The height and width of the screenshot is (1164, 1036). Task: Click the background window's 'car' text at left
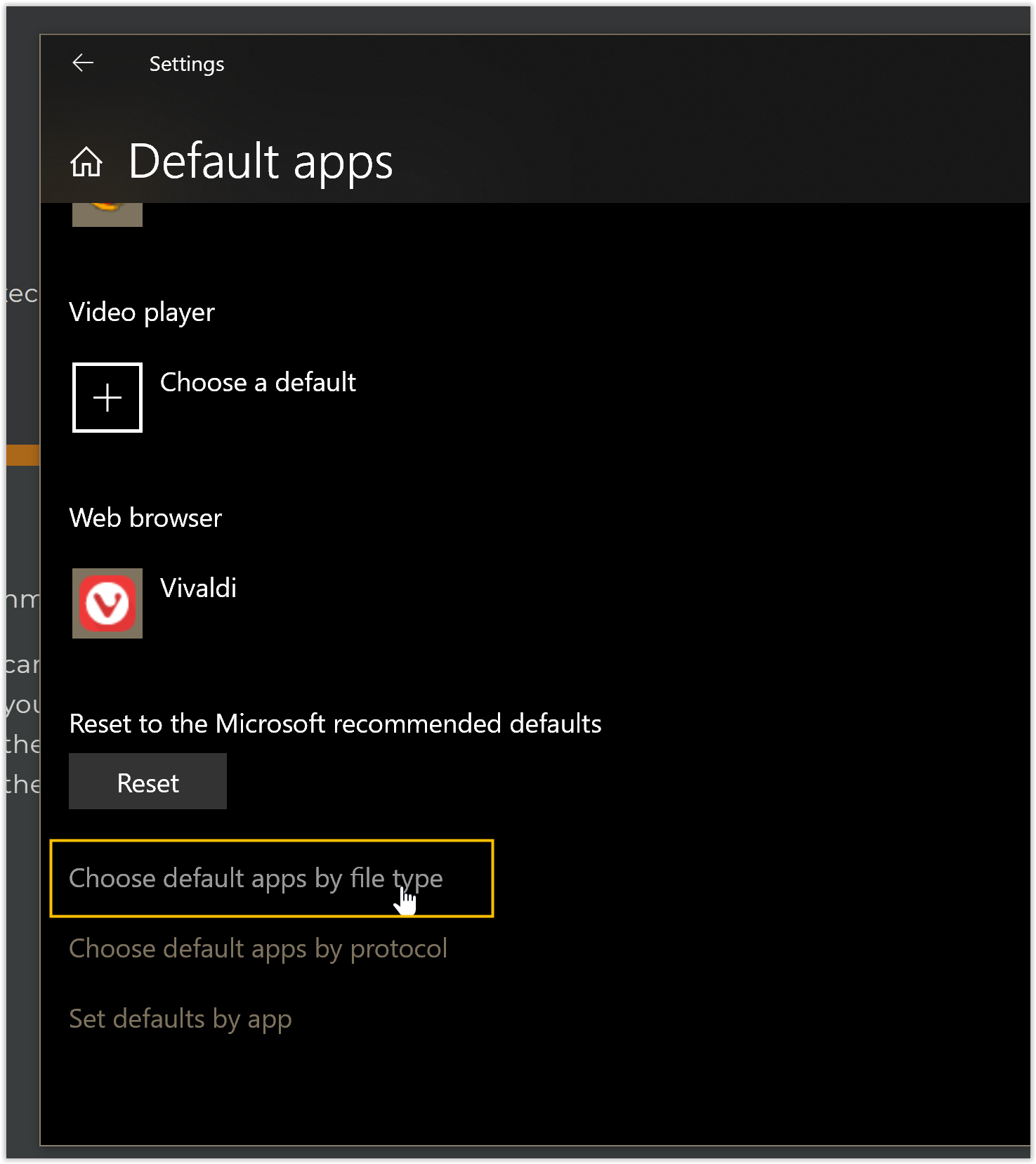tap(22, 664)
